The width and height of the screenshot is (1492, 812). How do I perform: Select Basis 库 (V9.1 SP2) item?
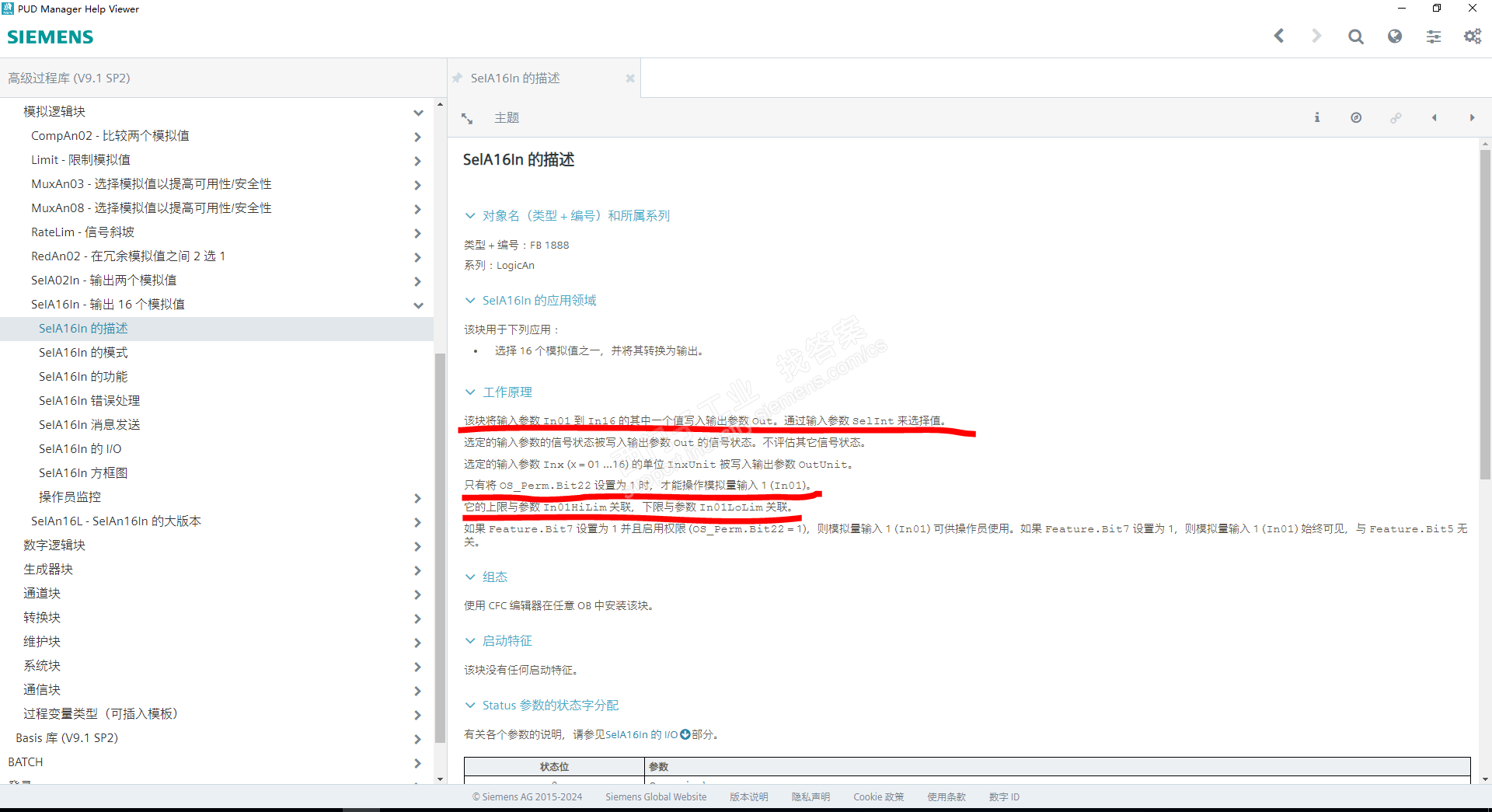67,738
